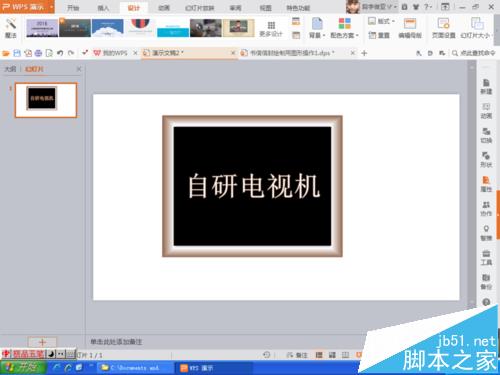Switch to the 视图 ribbon tab
This screenshot has width=500, height=375.
point(265,8)
